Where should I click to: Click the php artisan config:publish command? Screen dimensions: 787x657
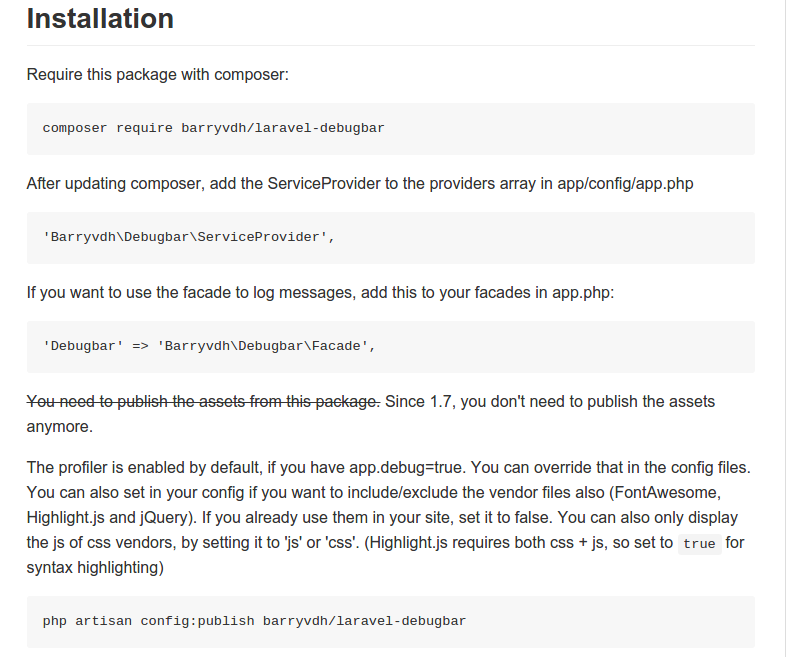coord(254,621)
